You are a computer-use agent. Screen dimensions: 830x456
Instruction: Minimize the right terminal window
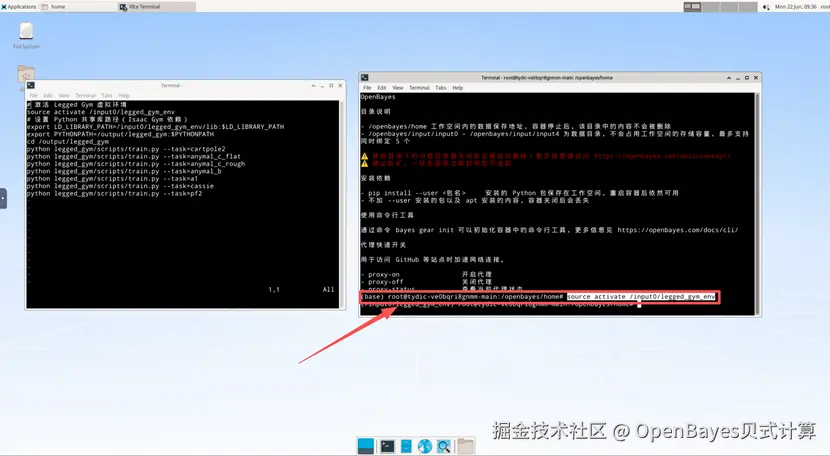[738, 78]
